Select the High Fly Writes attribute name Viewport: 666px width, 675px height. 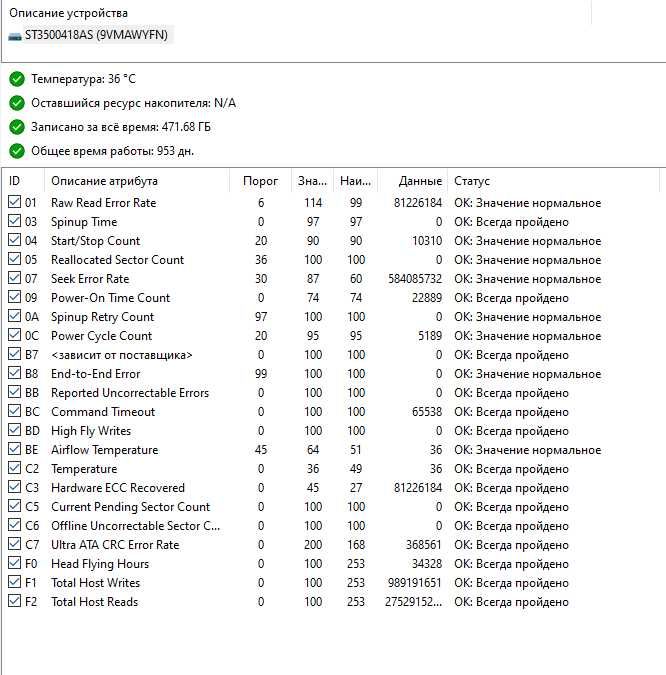tap(91, 431)
